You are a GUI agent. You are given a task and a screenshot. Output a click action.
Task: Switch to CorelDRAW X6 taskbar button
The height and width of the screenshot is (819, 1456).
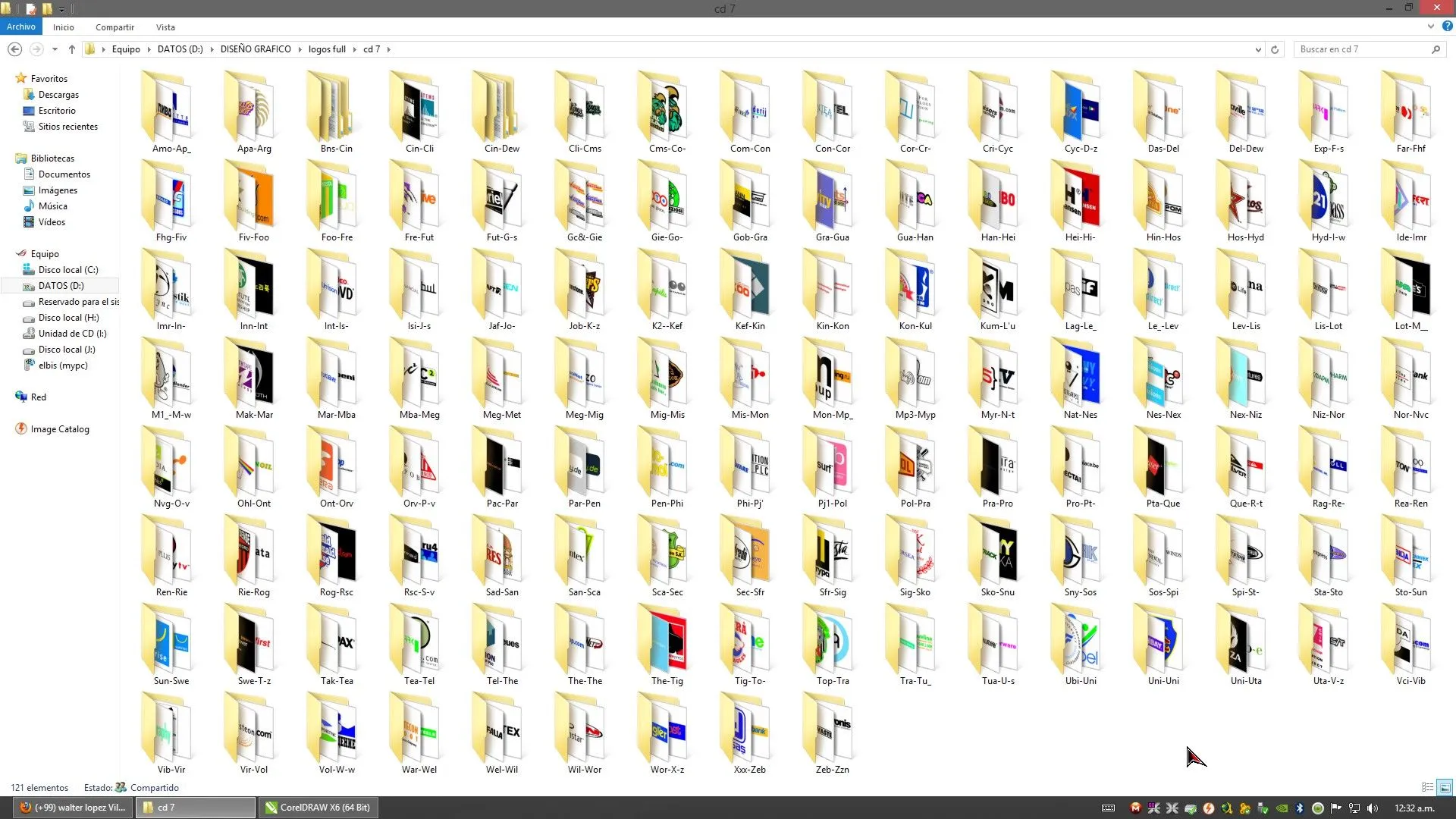click(x=318, y=808)
